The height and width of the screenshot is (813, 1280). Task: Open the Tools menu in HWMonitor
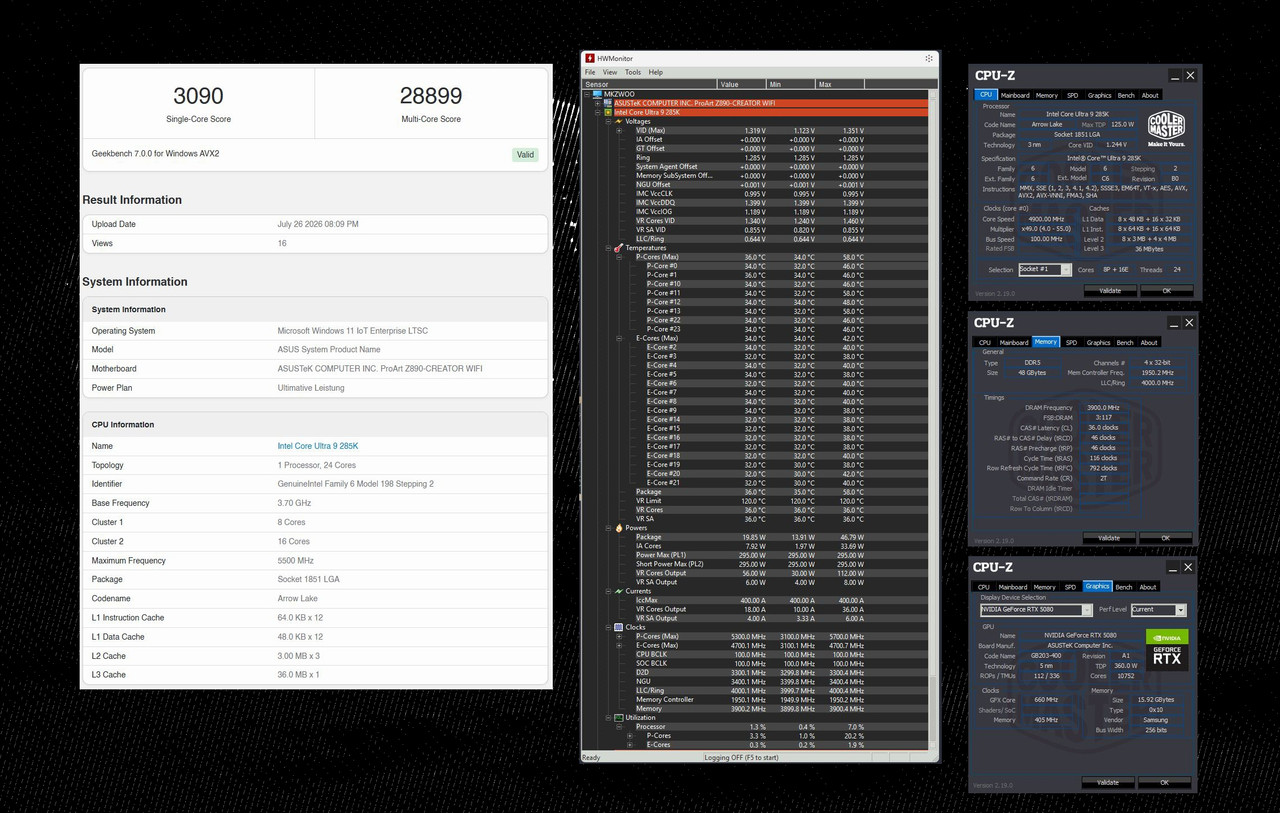click(x=633, y=72)
